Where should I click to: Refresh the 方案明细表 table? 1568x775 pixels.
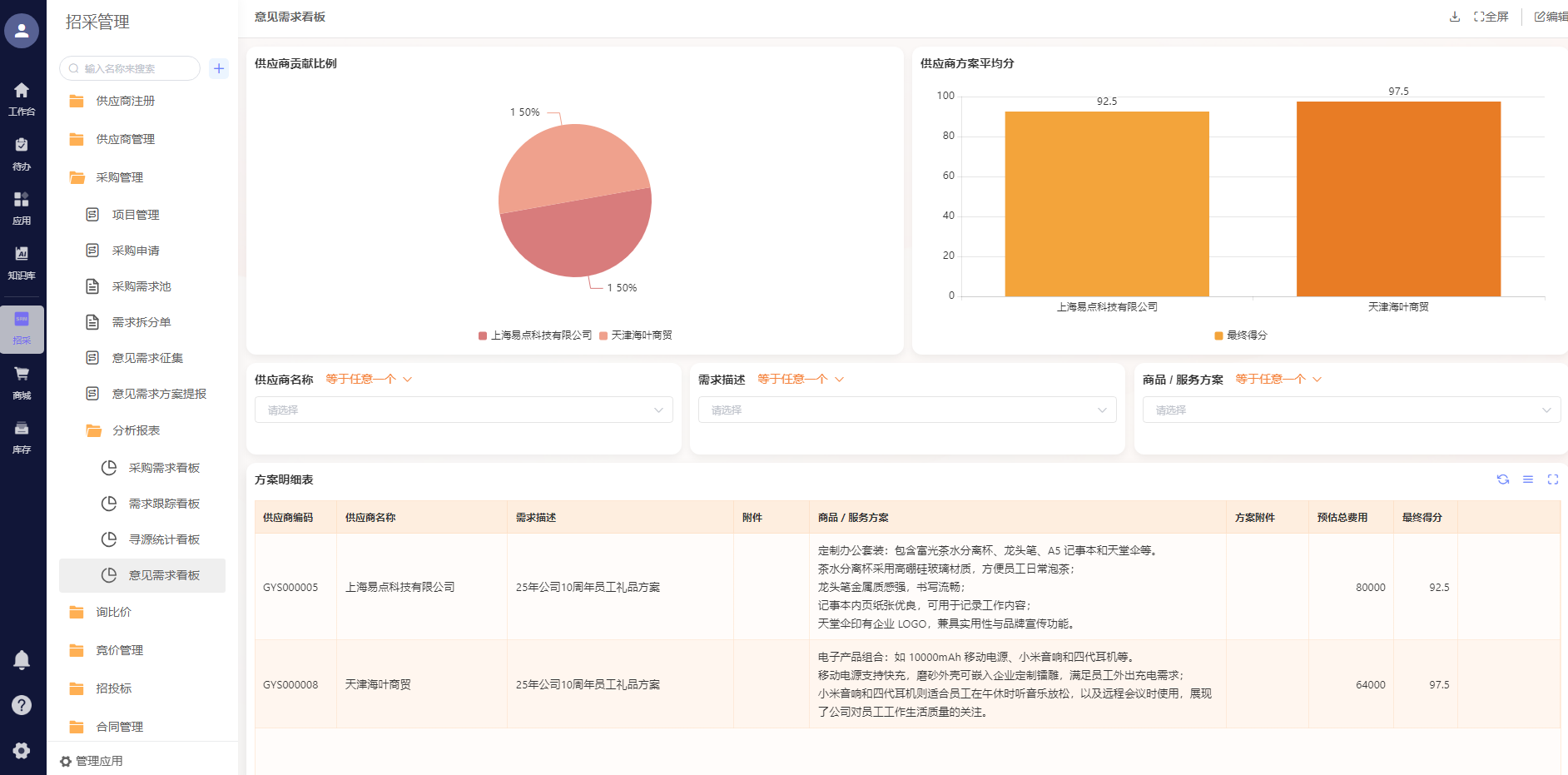click(x=1502, y=479)
